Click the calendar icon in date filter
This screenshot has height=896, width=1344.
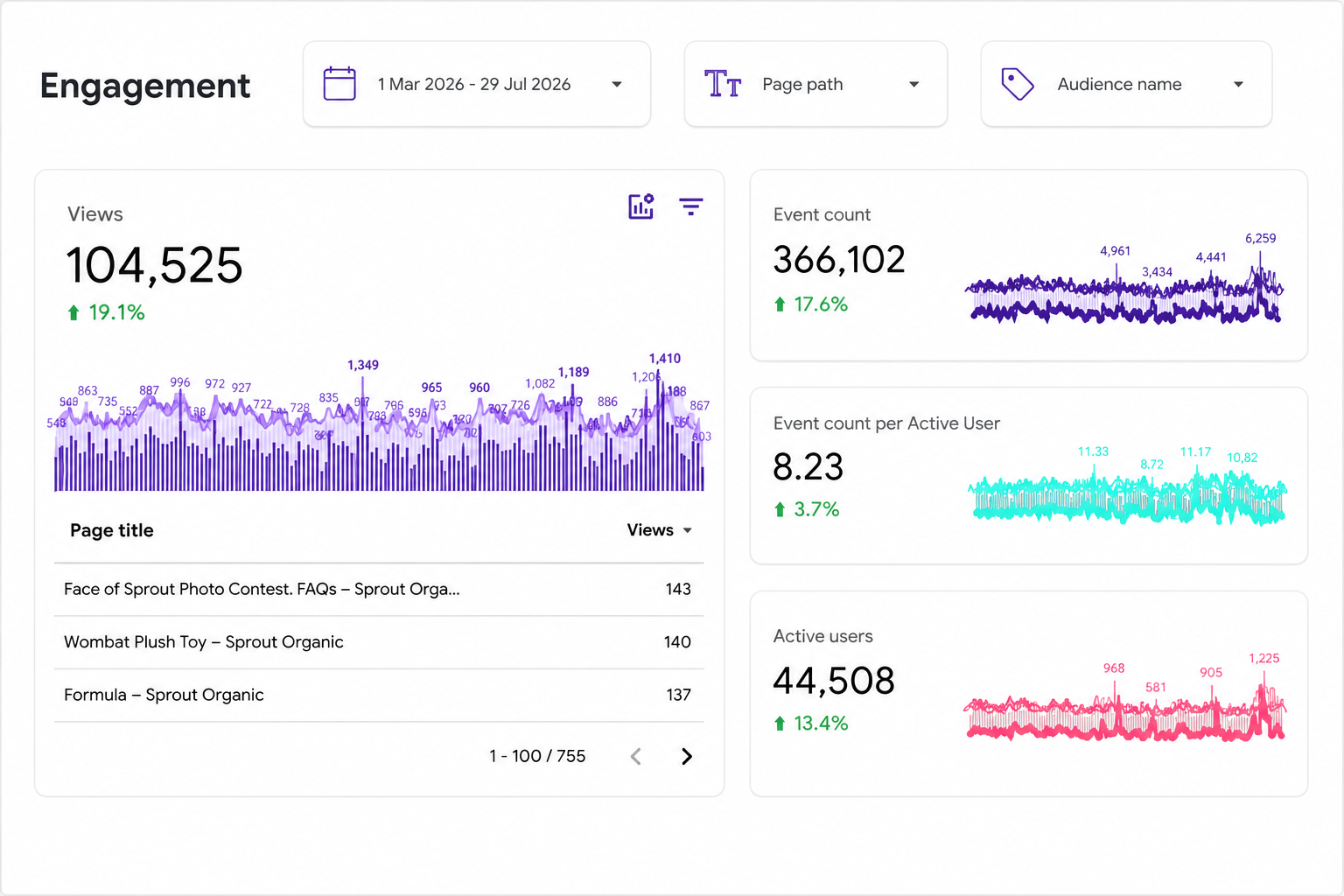(339, 84)
